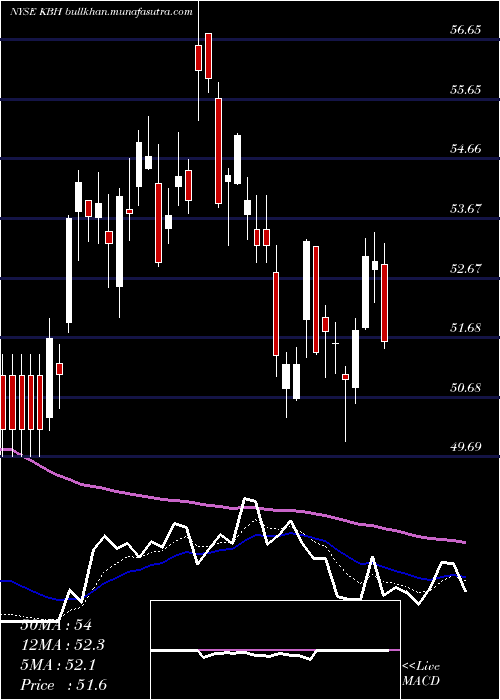Click the 5MA : 52.1 legend entry
Image resolution: width=500 pixels, height=700 pixels.
pyautogui.click(x=60, y=665)
